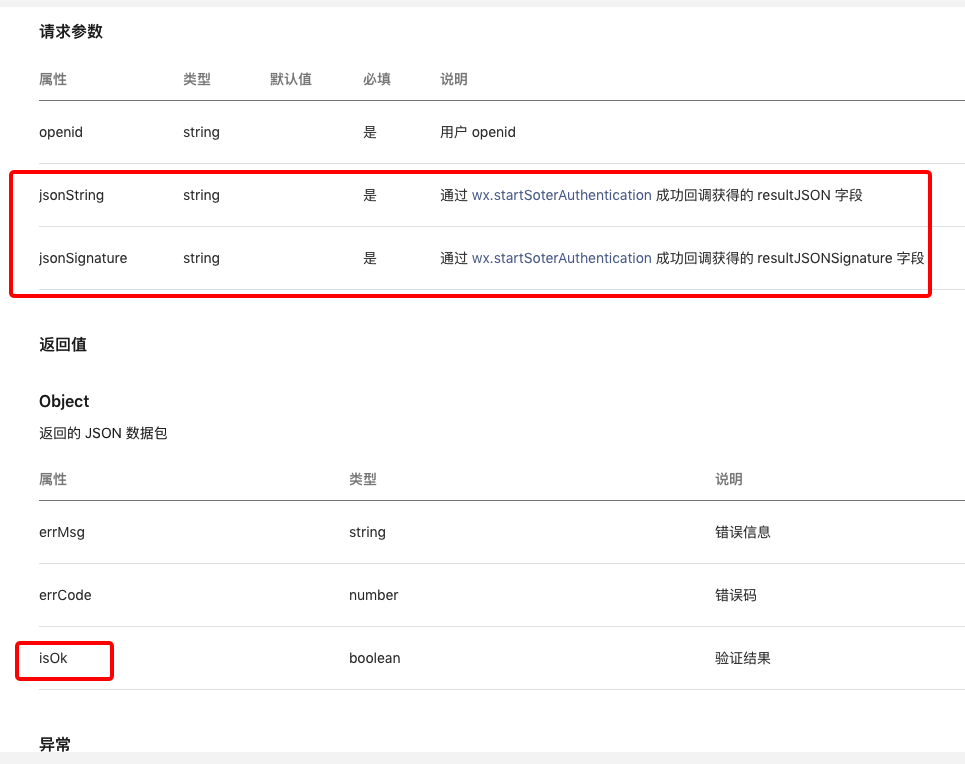Open wx.startSoterAuthentication link in jsonString row
This screenshot has width=965, height=764.
pyautogui.click(x=561, y=195)
